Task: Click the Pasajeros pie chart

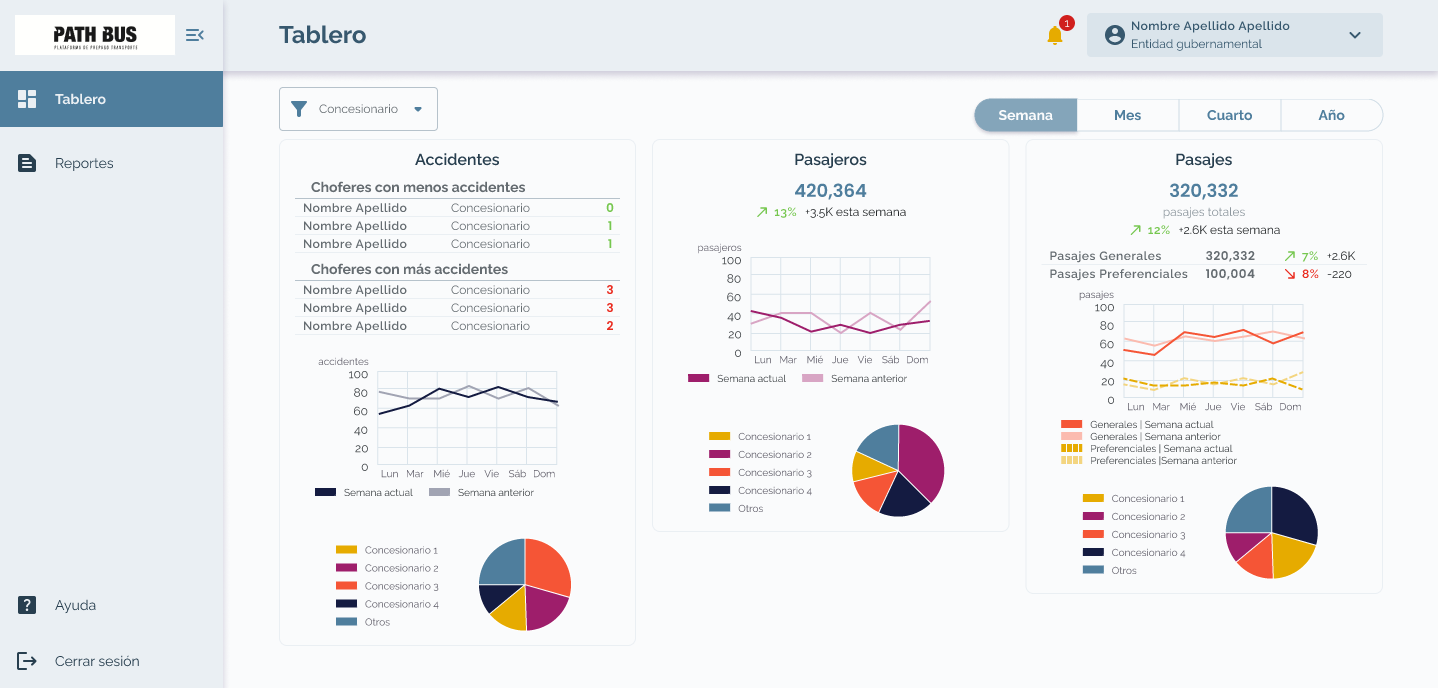Action: (898, 471)
